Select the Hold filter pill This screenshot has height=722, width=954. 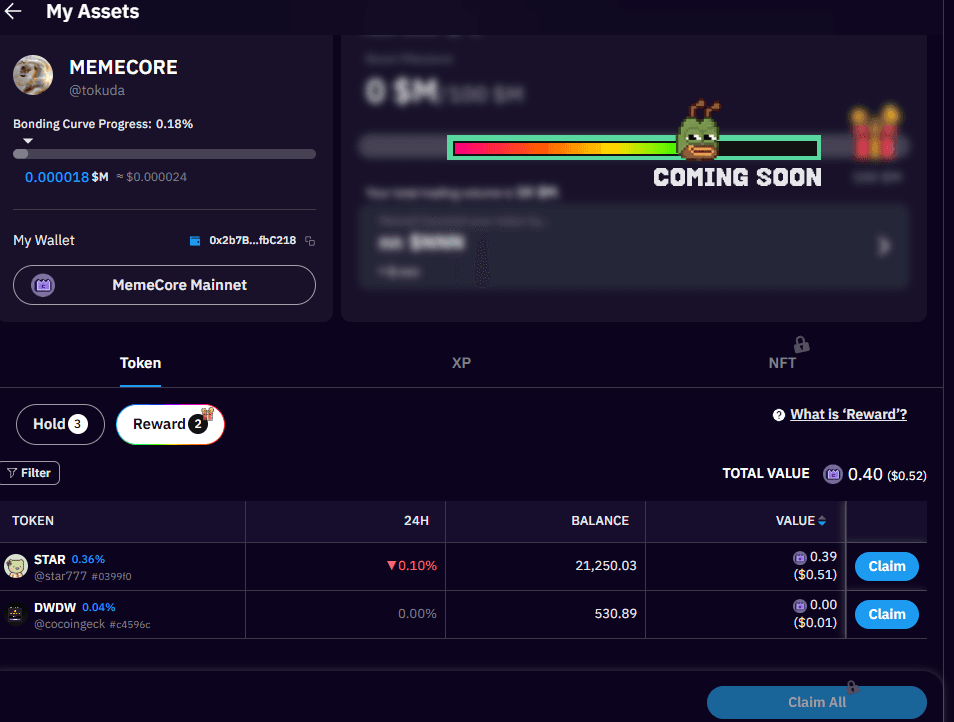coord(60,424)
